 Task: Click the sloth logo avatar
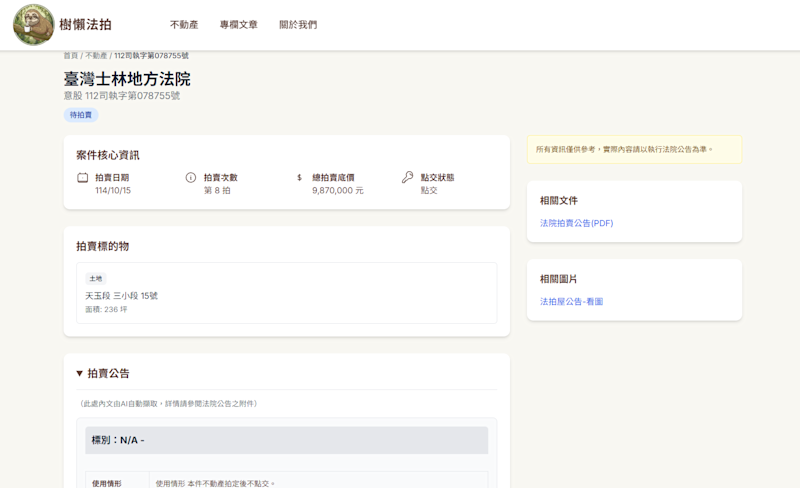point(34,25)
